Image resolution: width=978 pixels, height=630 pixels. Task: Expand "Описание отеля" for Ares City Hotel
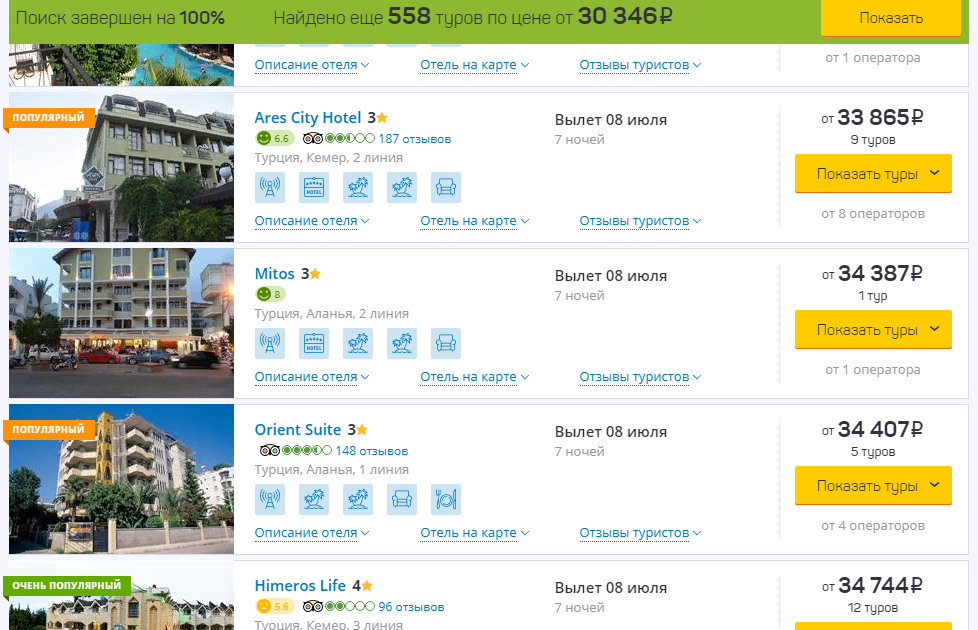311,221
